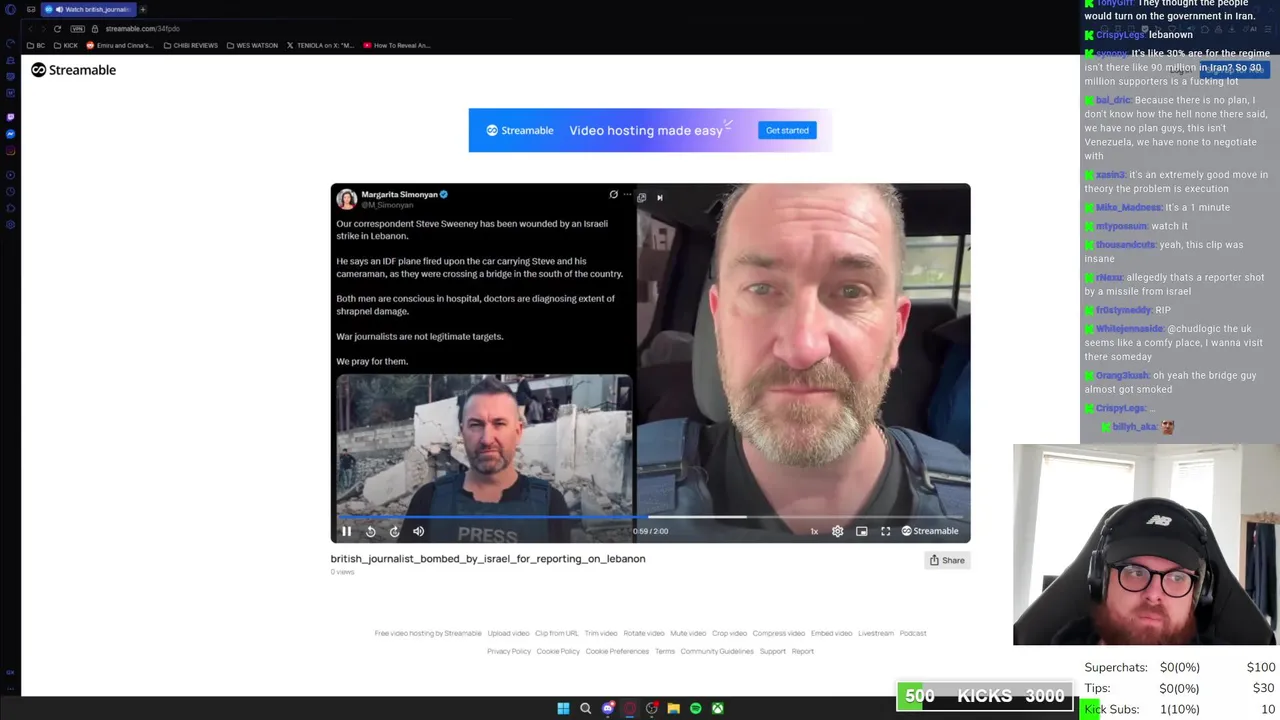Click the Compress video footer link
Screen dimensions: 1280x720
pos(779,633)
